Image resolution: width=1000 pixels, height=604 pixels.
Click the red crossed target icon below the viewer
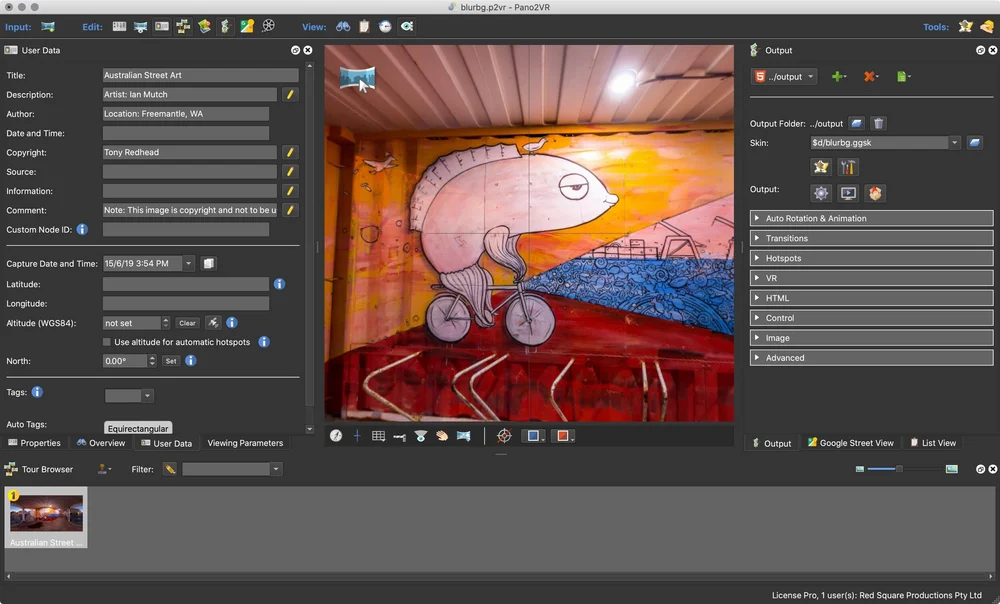click(x=504, y=436)
